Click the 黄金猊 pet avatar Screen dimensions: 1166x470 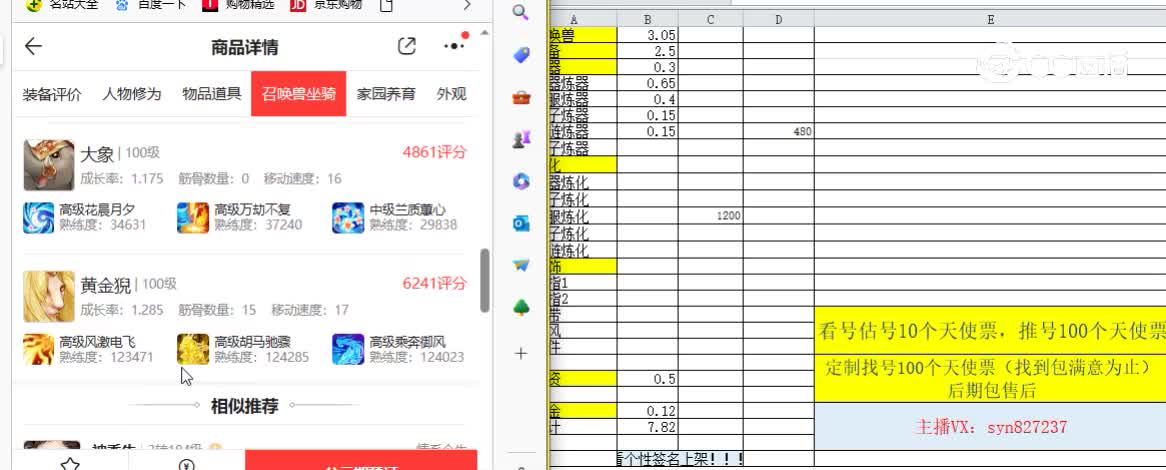49,296
